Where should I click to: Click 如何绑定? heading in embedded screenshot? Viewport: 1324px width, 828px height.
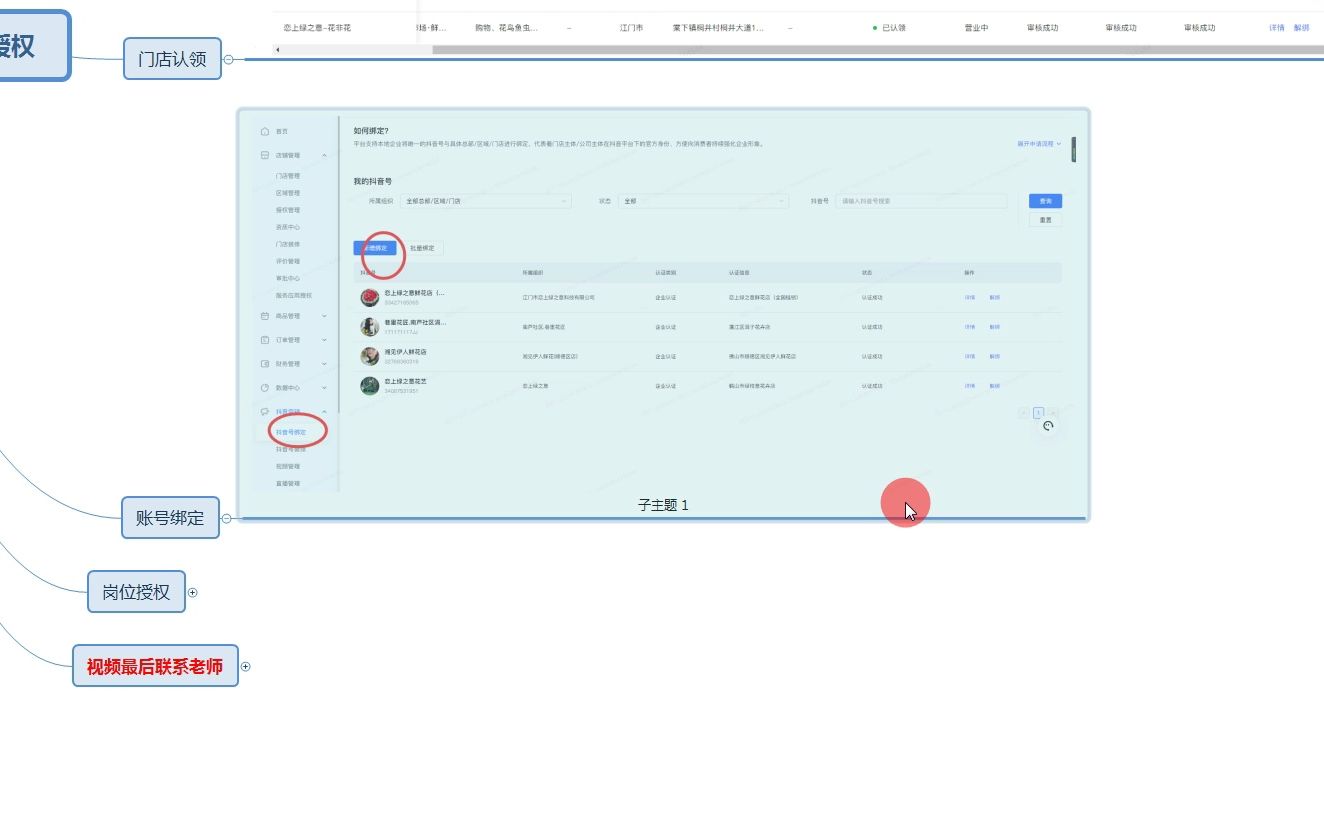pyautogui.click(x=371, y=131)
